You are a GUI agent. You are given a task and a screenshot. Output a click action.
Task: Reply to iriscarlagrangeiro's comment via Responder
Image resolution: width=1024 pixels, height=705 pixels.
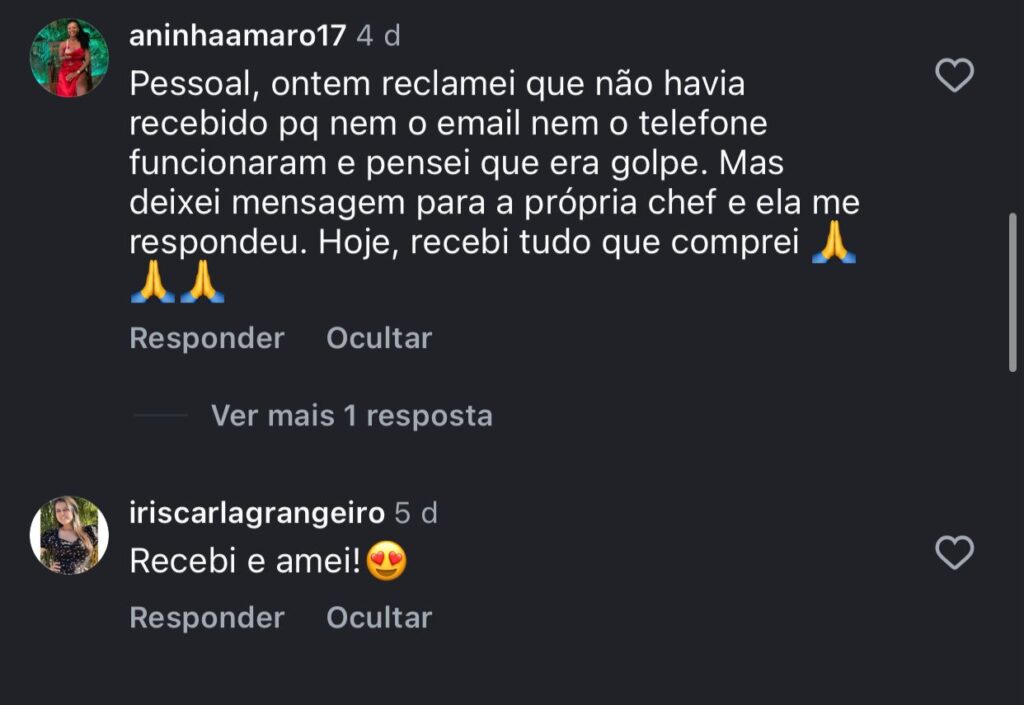(207, 618)
